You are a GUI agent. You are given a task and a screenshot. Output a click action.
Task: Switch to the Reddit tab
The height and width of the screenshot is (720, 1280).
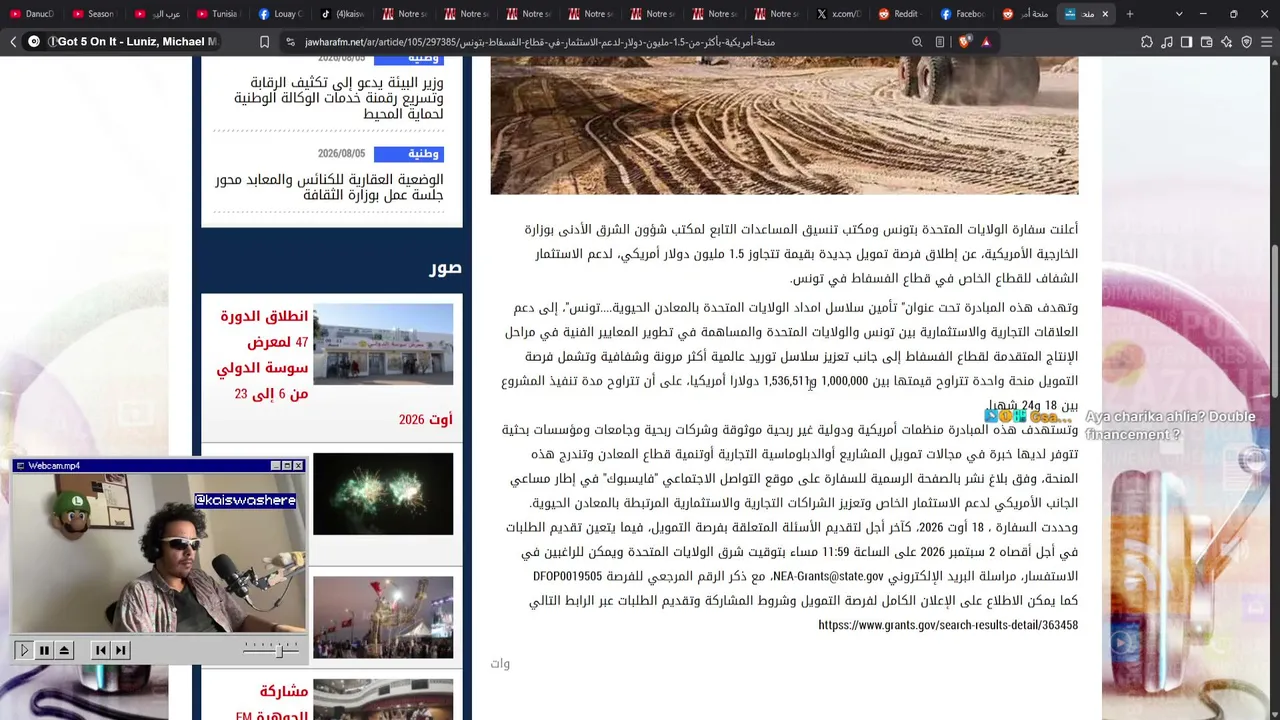pyautogui.click(x=899, y=14)
